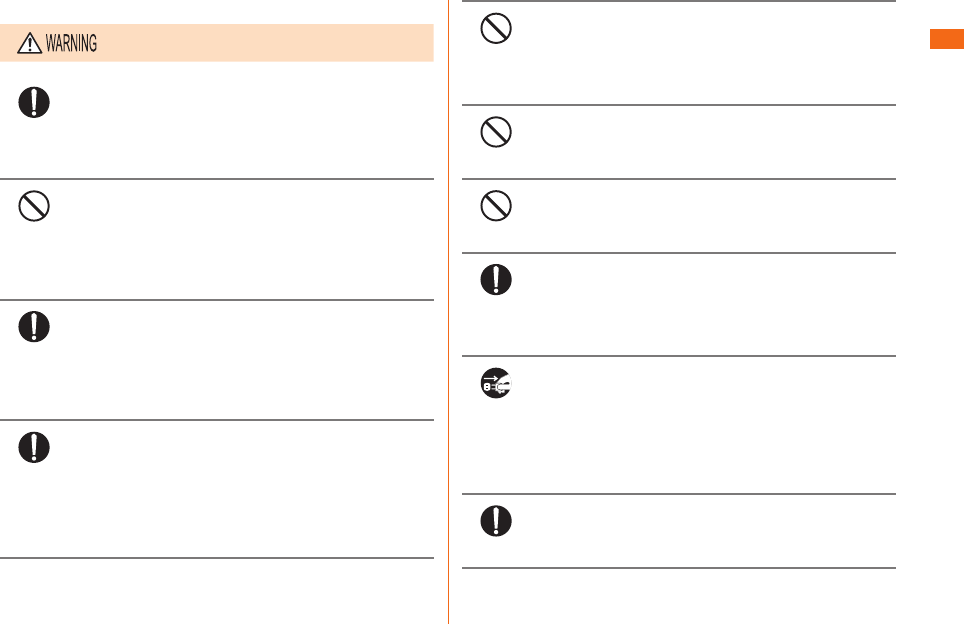The height and width of the screenshot is (624, 964).
Task: Click the topmost prohibition icon in right column
Action: 496,28
